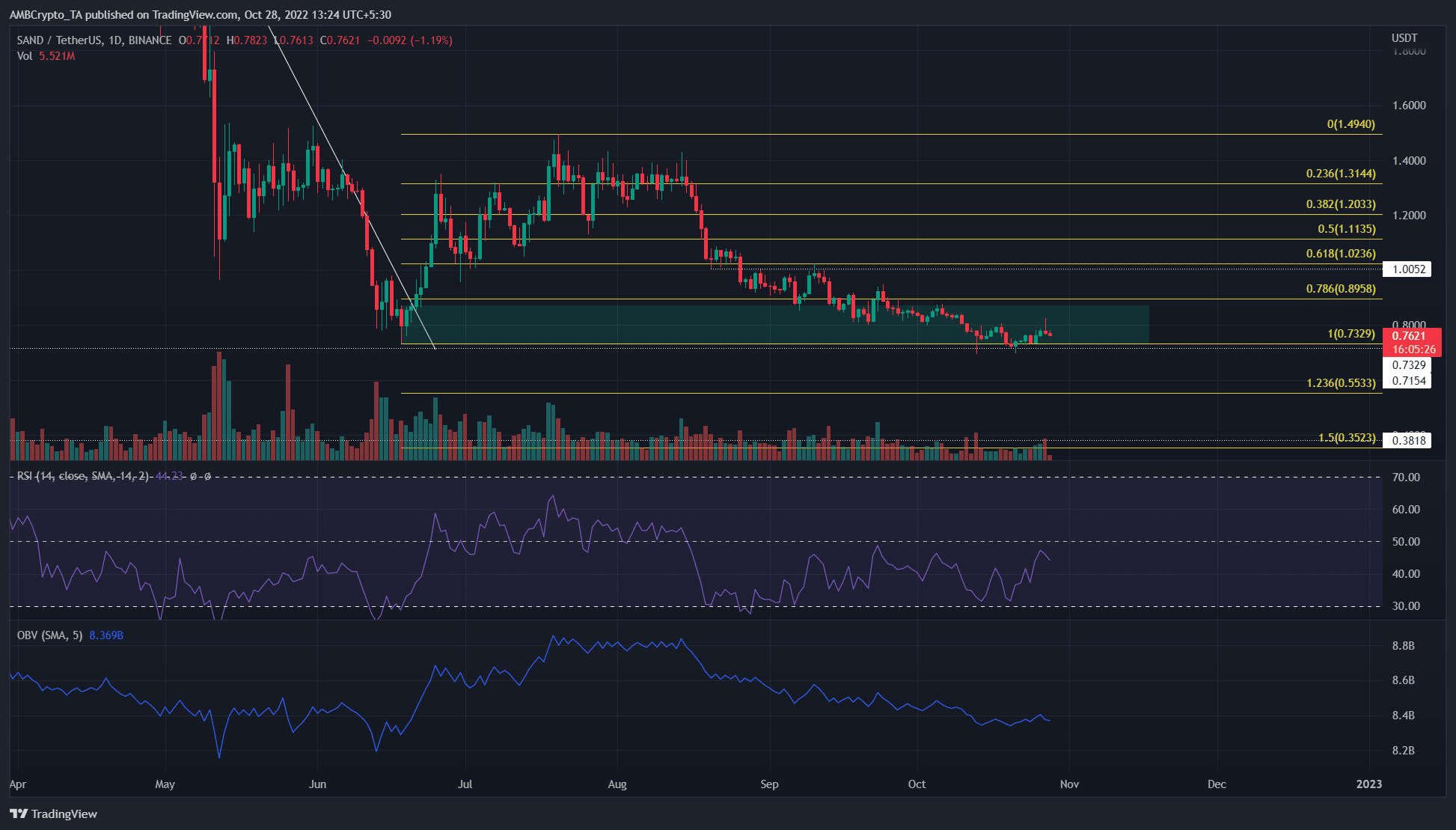Viewport: 1456px width, 830px height.
Task: Select Fibonacci level 0.5(1.1135) label
Action: click(1347, 229)
